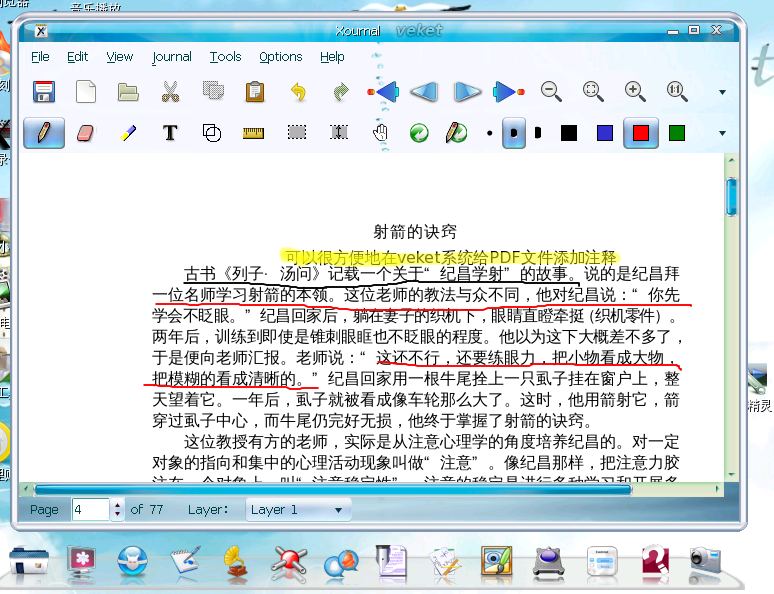
Task: Expand the tools toolbar overflow arrow
Action: pos(722,133)
